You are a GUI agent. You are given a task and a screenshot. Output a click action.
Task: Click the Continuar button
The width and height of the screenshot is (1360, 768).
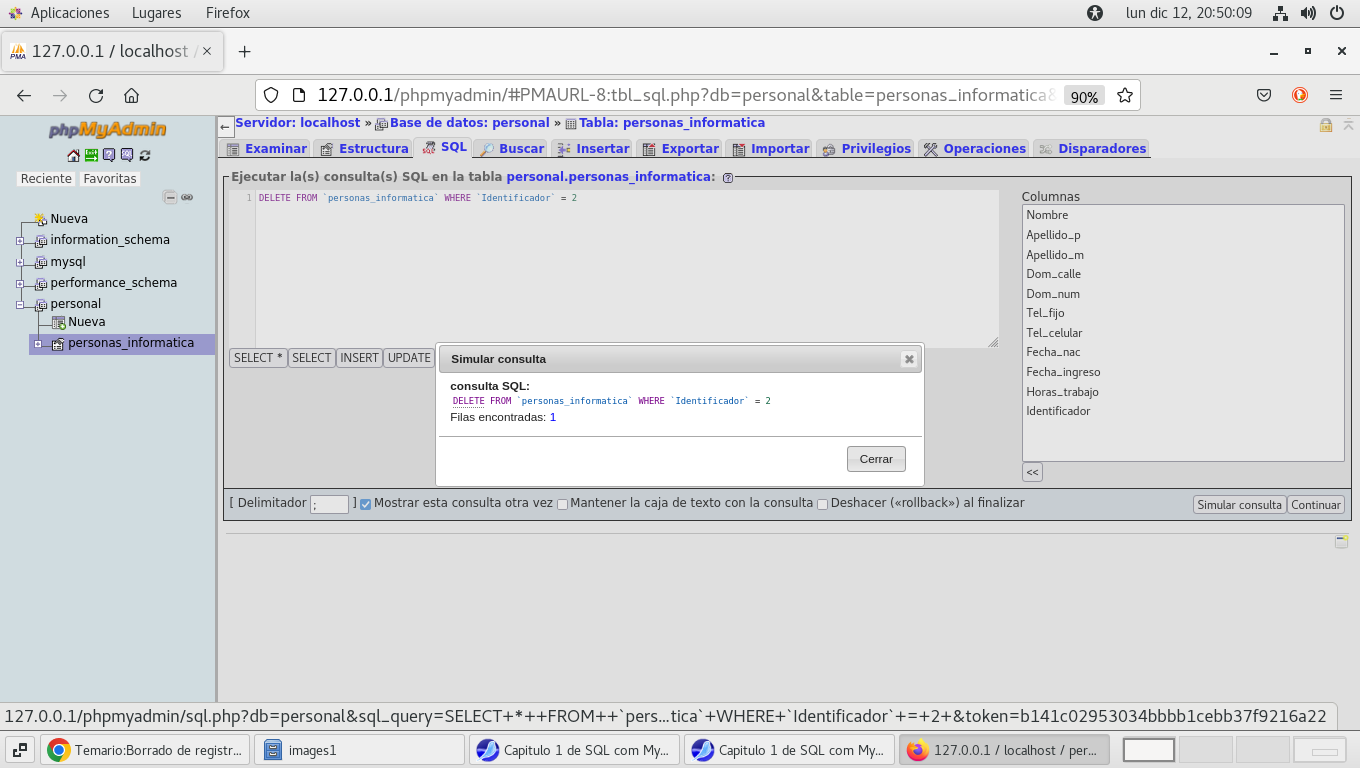[x=1315, y=505]
